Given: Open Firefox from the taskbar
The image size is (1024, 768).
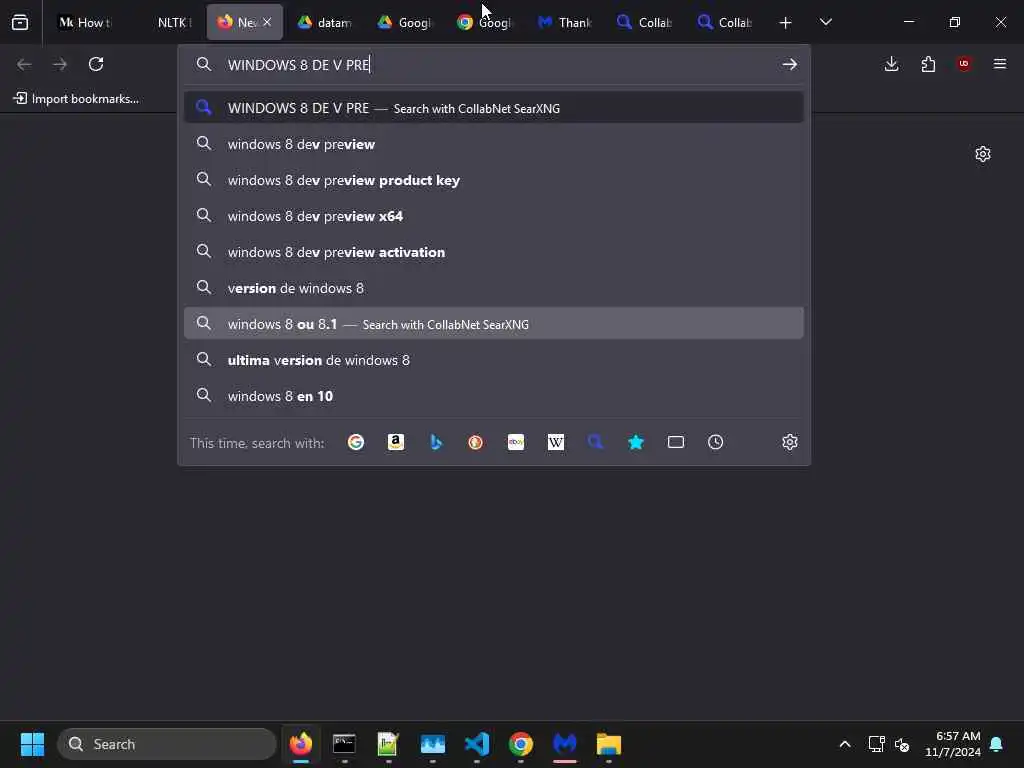Looking at the screenshot, I should coord(301,744).
